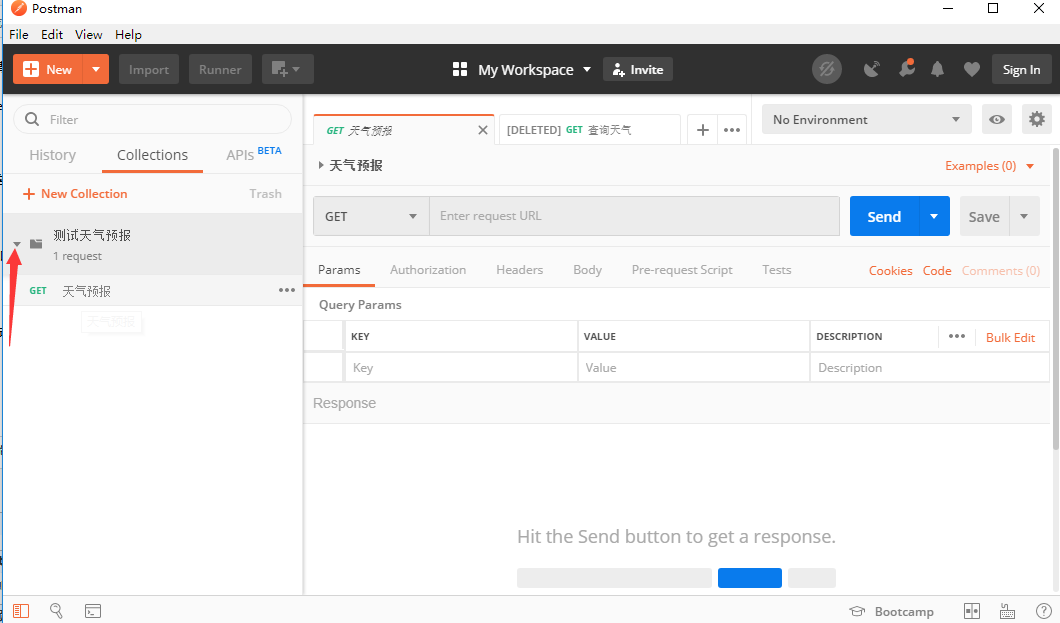
Task: Select the Pre-request Script tab
Action: (x=682, y=270)
